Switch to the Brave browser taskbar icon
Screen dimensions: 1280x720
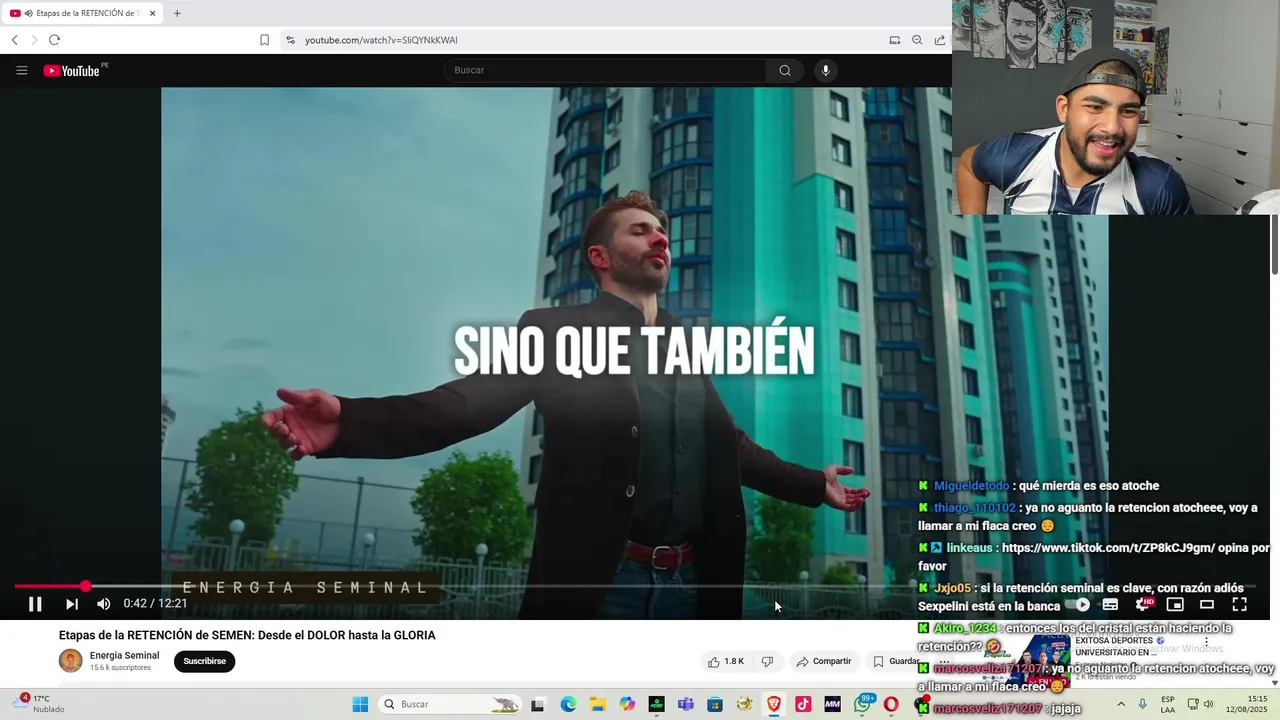tap(774, 704)
